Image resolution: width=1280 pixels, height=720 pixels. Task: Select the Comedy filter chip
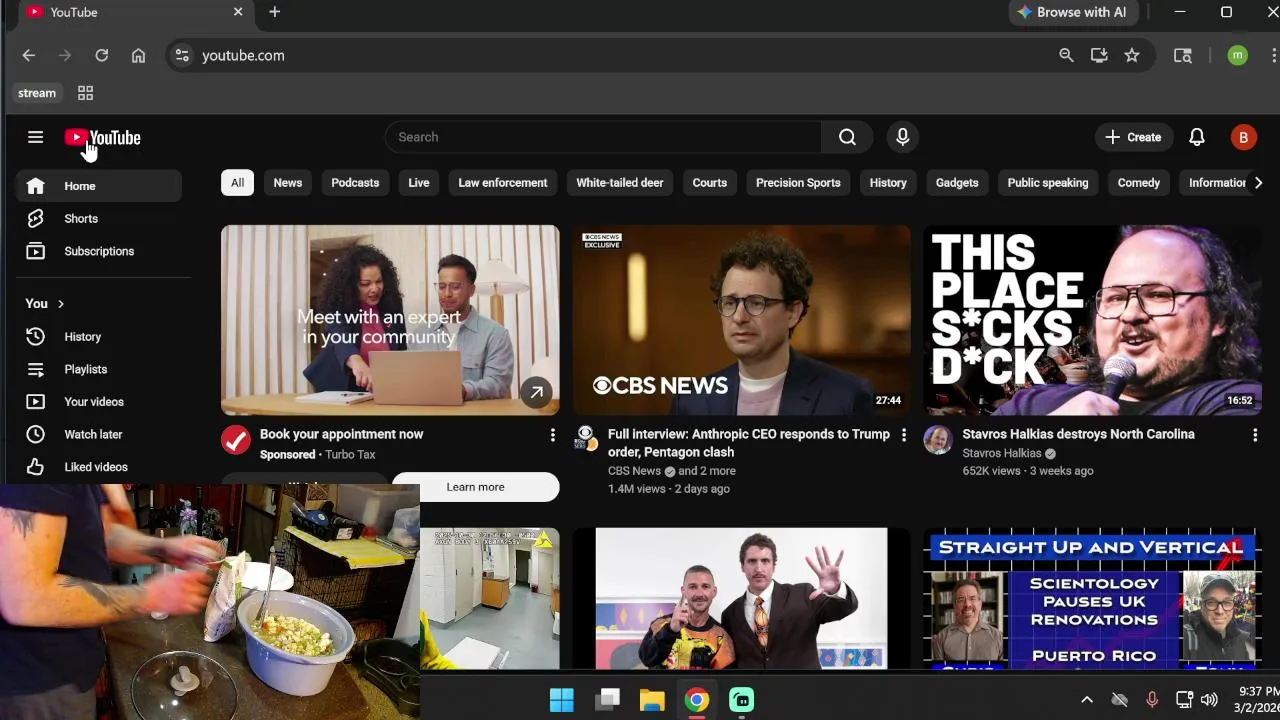(1138, 183)
